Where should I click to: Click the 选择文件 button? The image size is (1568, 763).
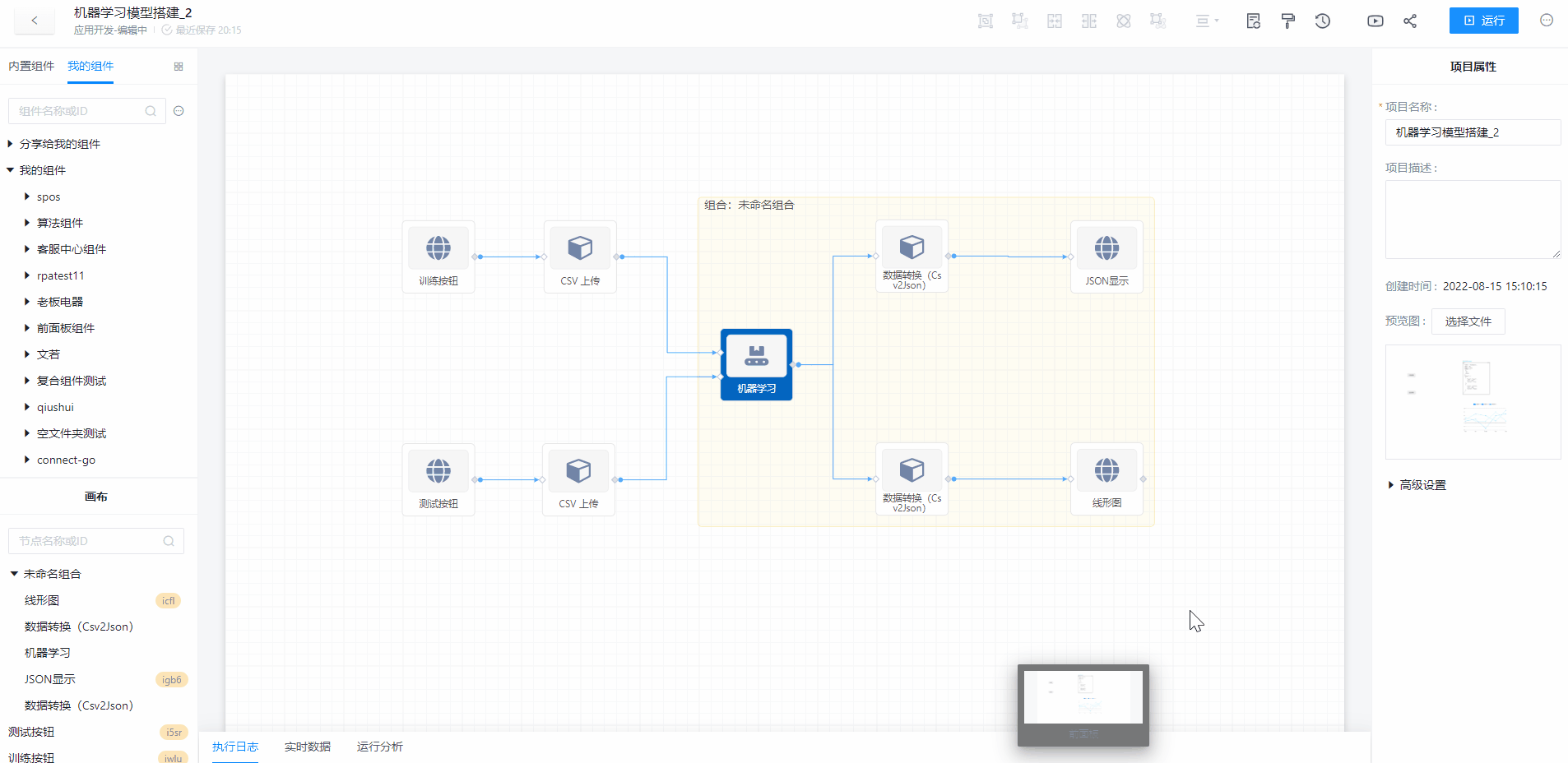pos(1468,321)
